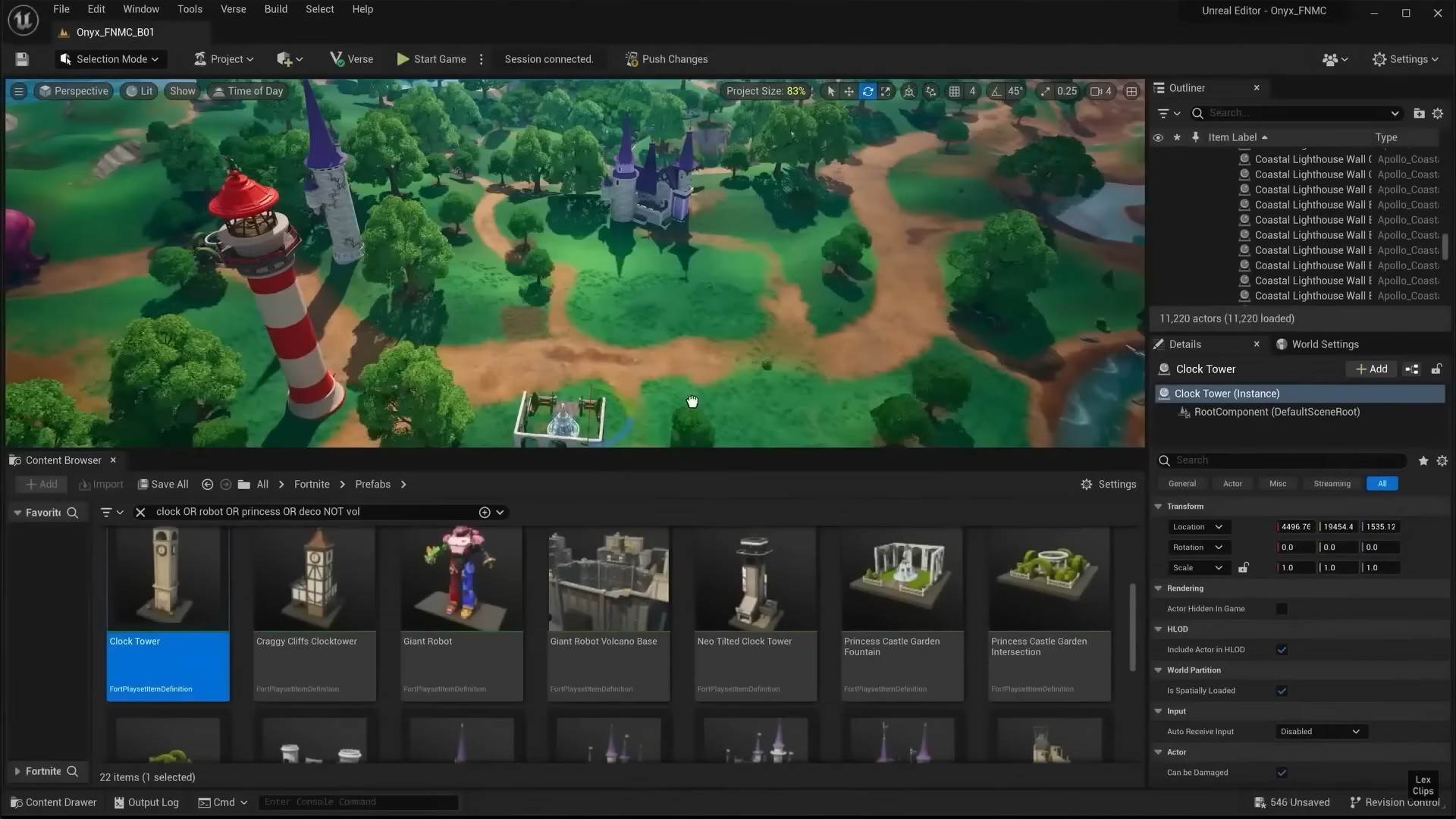This screenshot has height=819, width=1456.
Task: Select the Streaming filter in Details
Action: (x=1332, y=484)
